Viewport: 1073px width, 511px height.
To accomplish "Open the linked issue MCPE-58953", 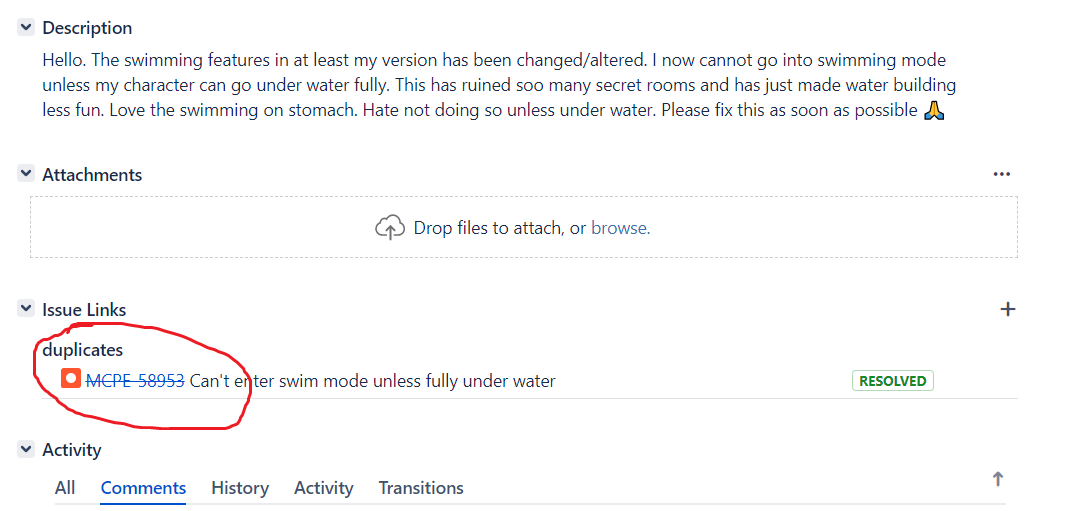I will 135,381.
